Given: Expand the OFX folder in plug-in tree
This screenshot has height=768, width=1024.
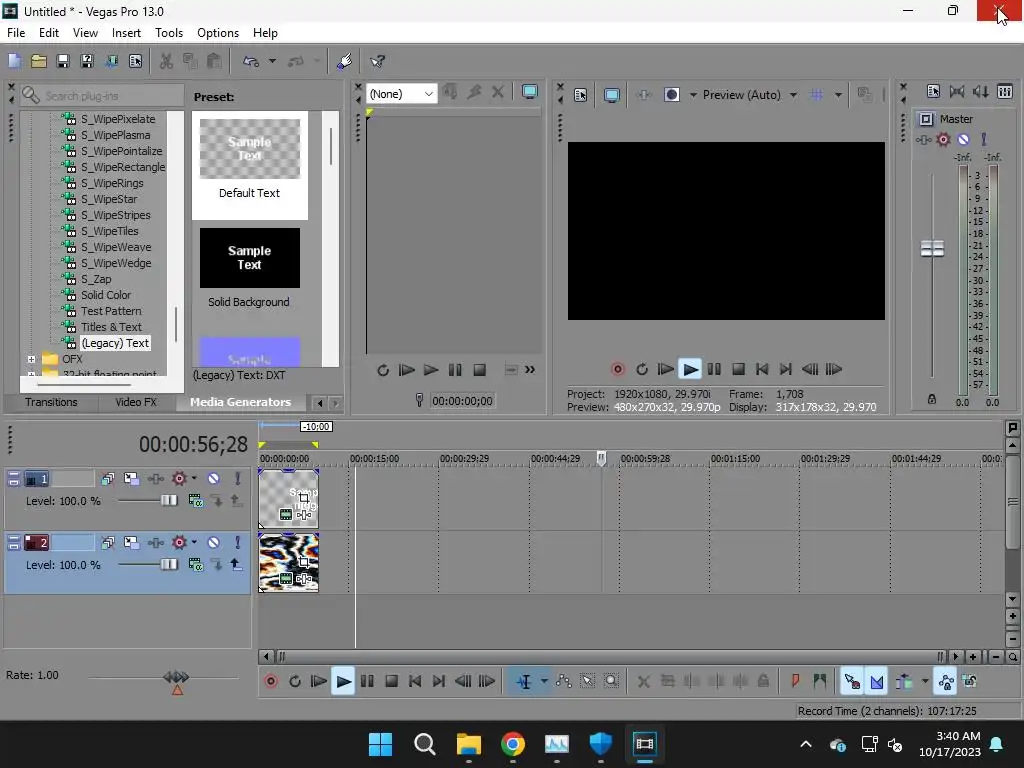Looking at the screenshot, I should (x=31, y=359).
